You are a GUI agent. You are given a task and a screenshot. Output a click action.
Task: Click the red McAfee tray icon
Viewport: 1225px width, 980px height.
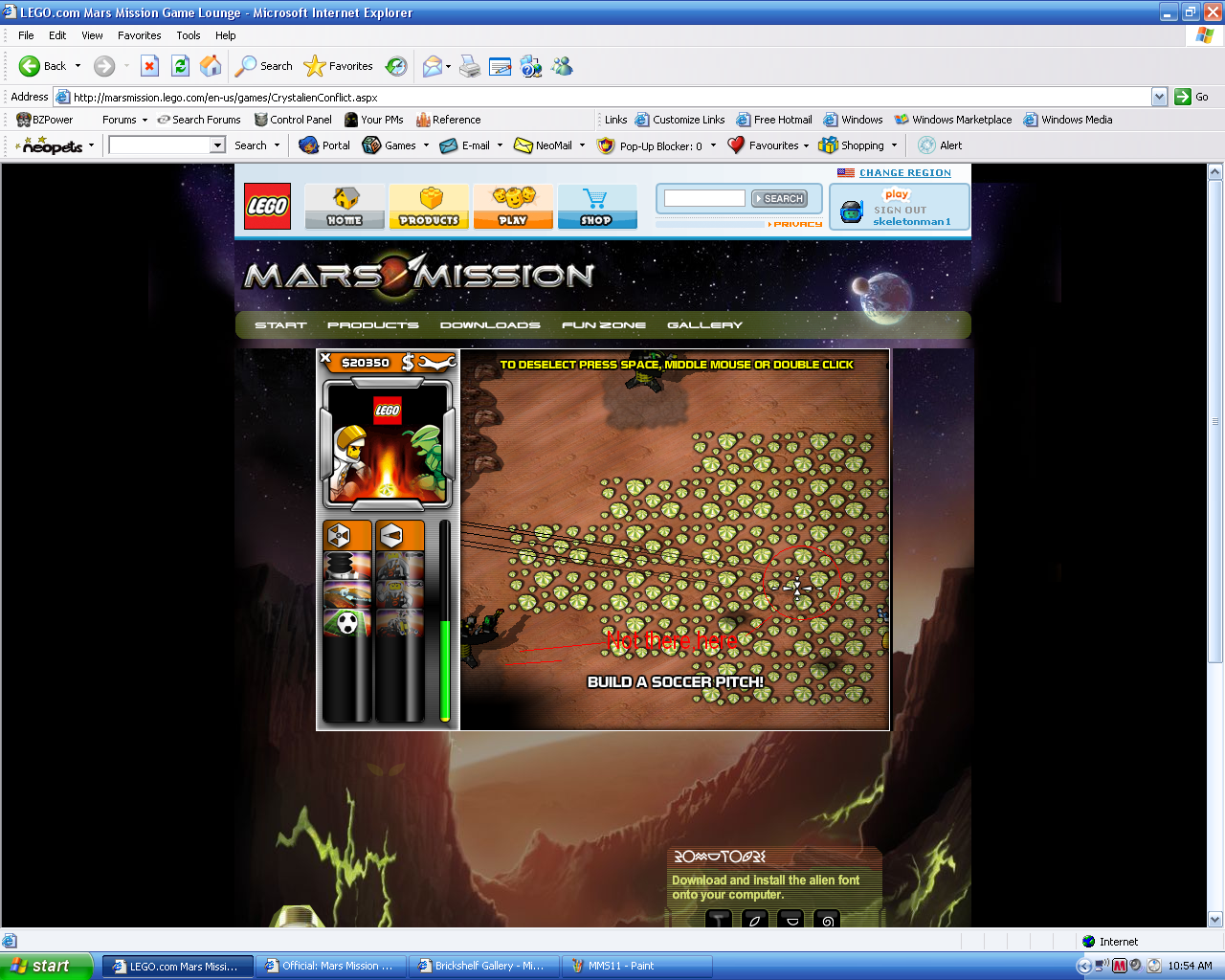[1120, 966]
